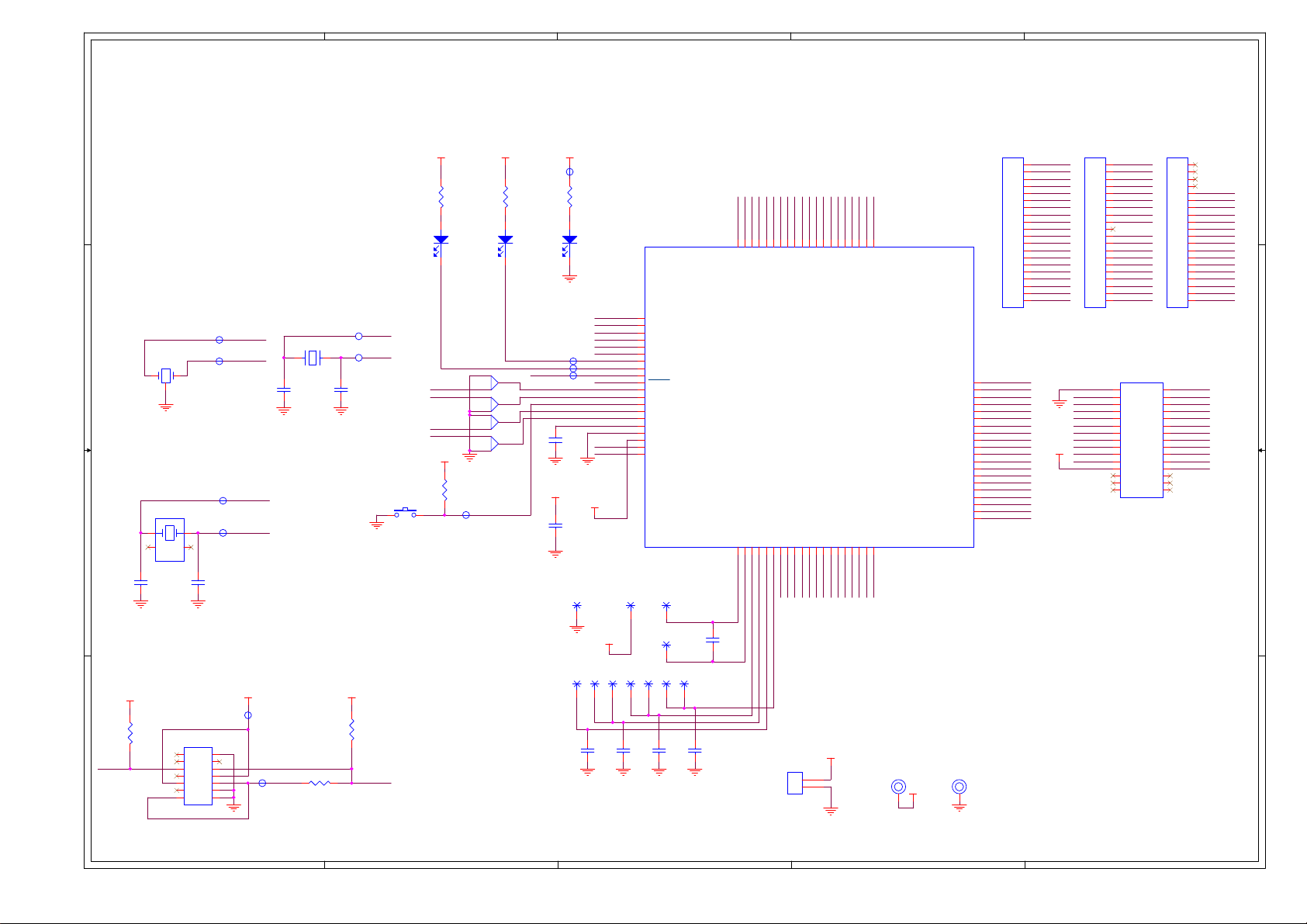This screenshot has width=1307, height=924.
Task: Click the test-point circle beside the push button
Action: point(465,515)
